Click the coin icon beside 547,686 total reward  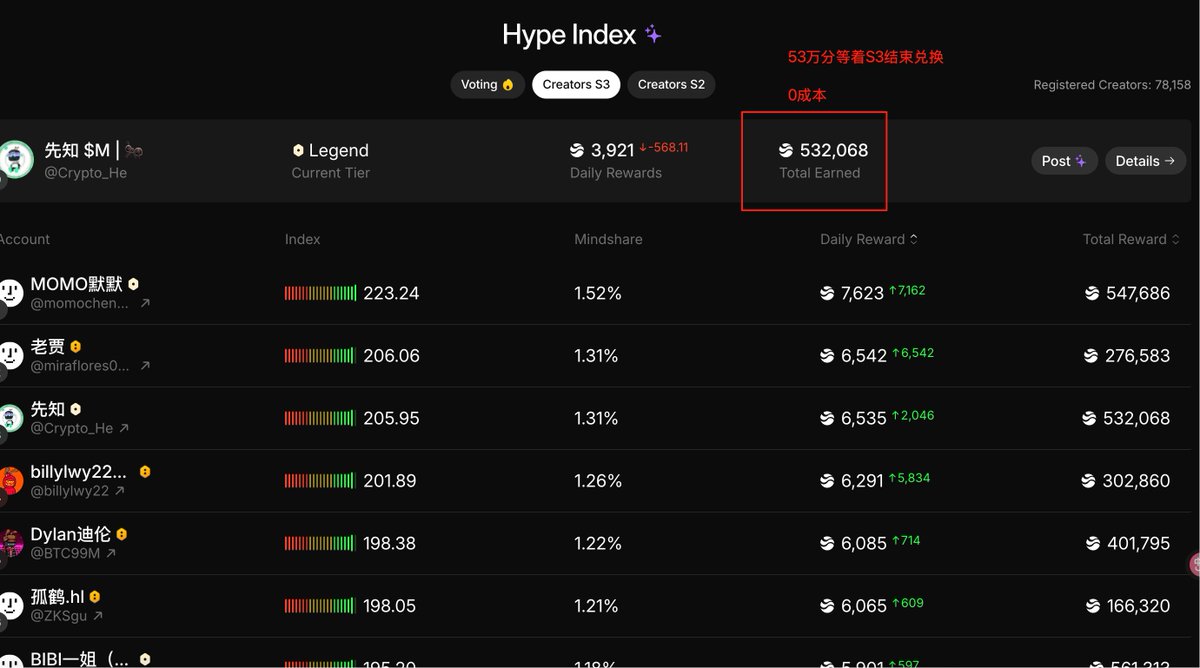click(1092, 293)
